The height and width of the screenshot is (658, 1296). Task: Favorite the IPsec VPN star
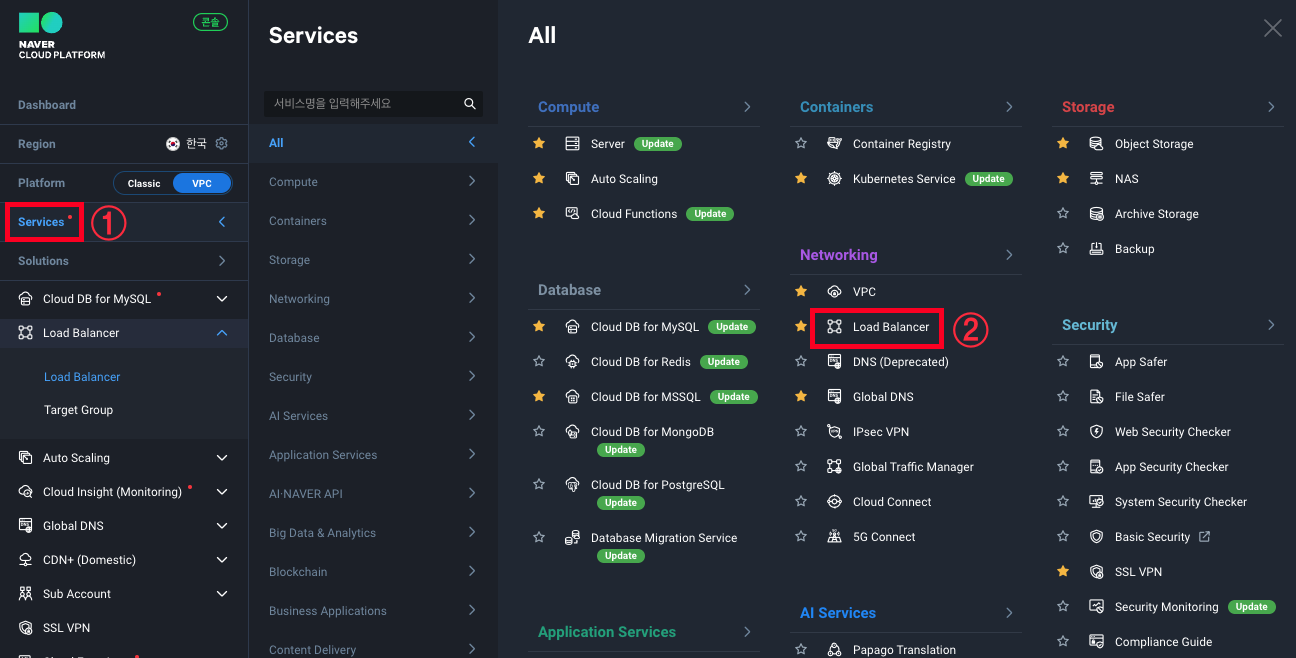801,431
